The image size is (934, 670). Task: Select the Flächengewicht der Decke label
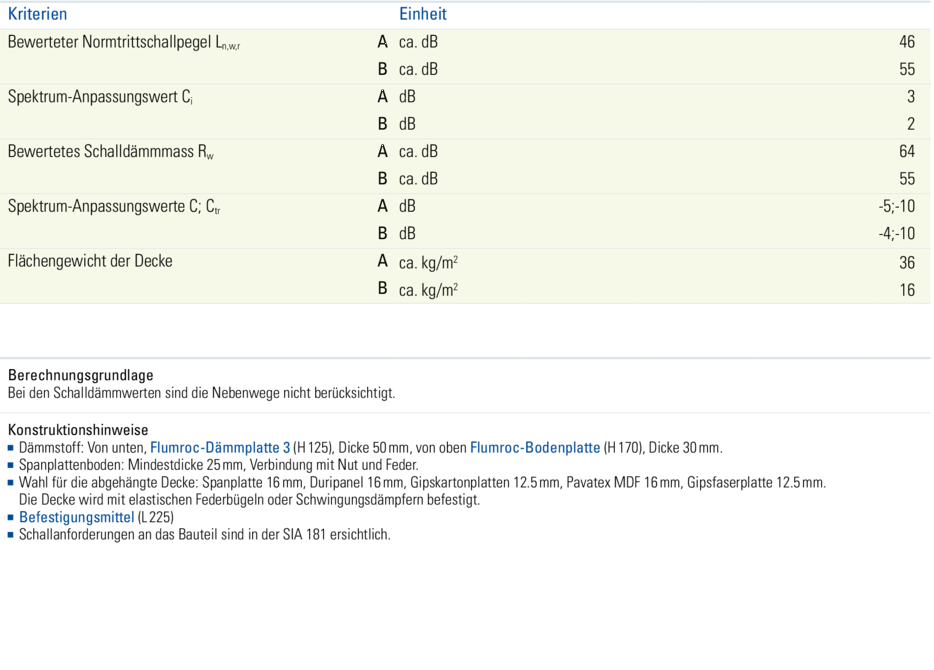[x=90, y=261]
